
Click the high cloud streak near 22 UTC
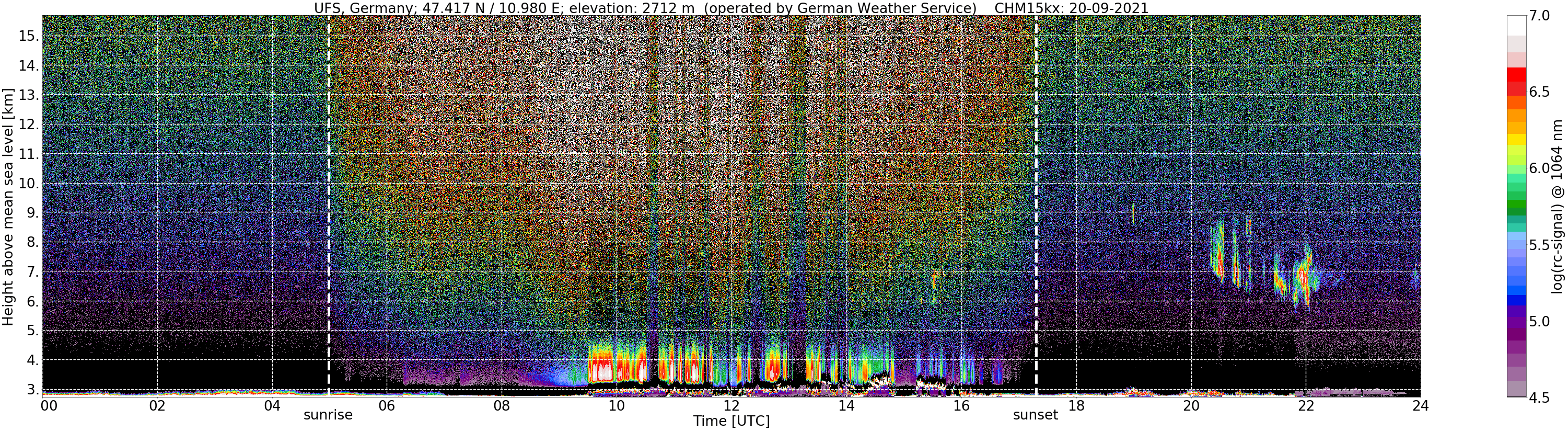coord(1305,277)
